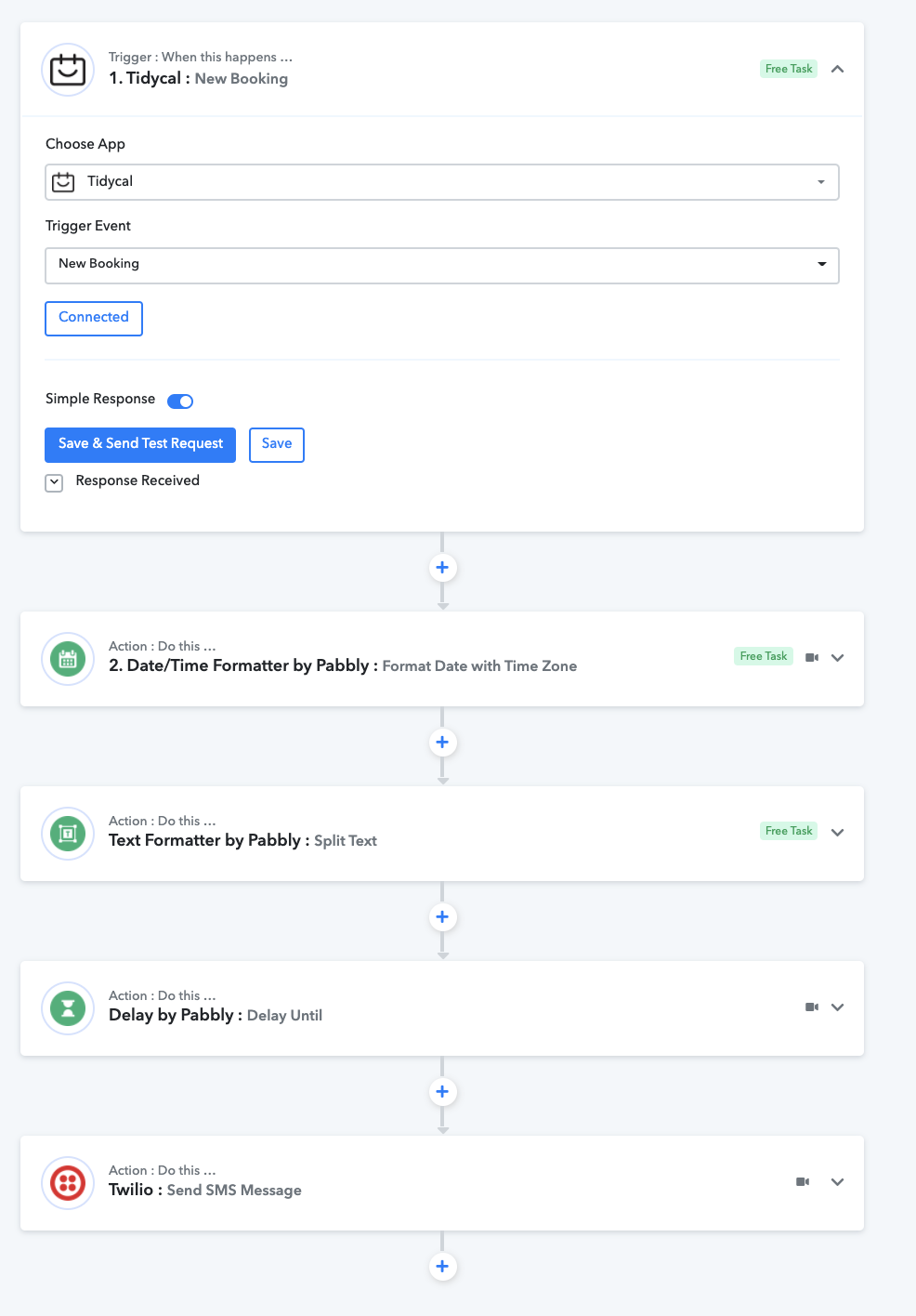
Task: Expand the Twilio Send SMS step
Action: 837,1182
